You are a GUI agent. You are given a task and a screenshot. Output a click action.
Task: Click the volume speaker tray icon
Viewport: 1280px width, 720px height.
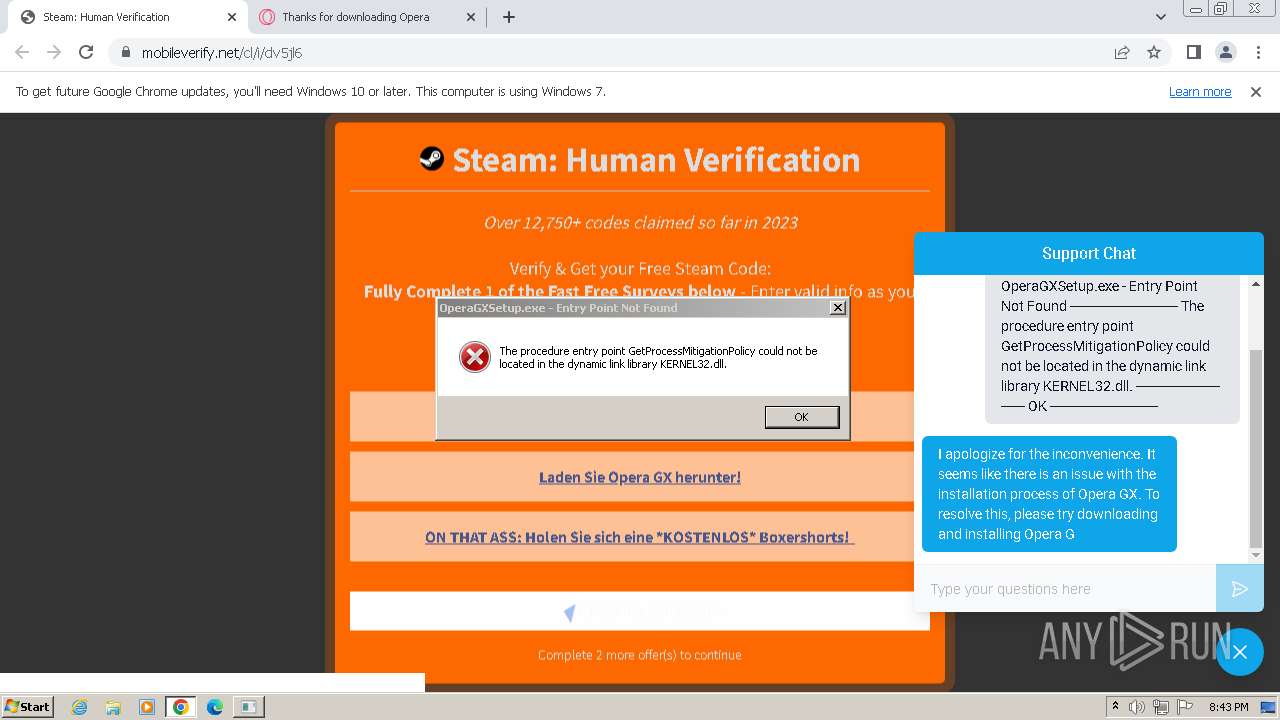(1137, 707)
